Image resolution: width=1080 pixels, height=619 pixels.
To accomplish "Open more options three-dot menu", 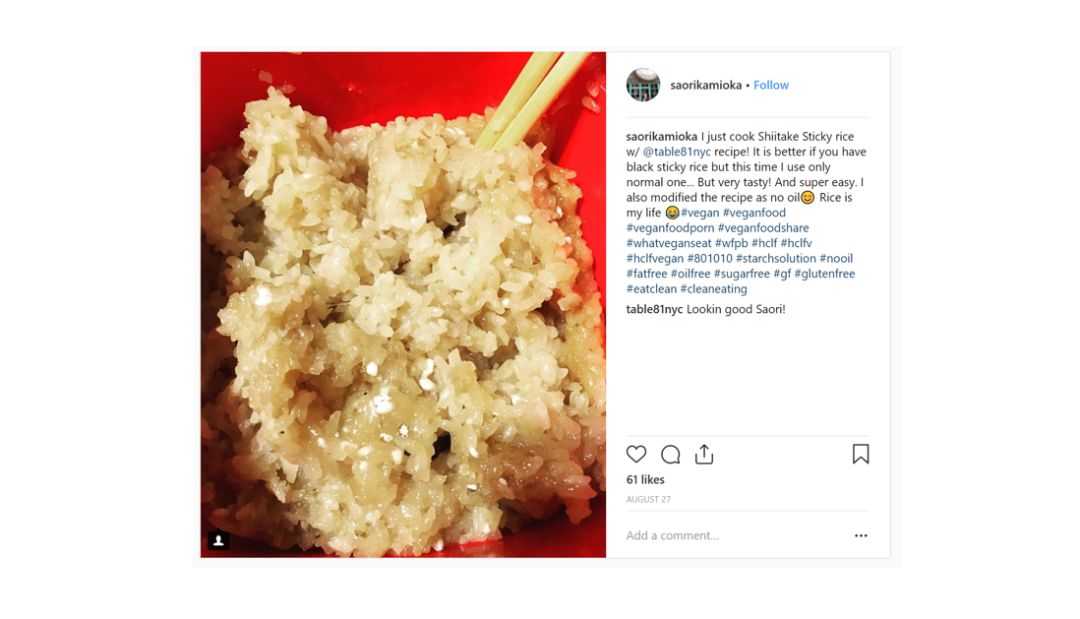I will [861, 536].
